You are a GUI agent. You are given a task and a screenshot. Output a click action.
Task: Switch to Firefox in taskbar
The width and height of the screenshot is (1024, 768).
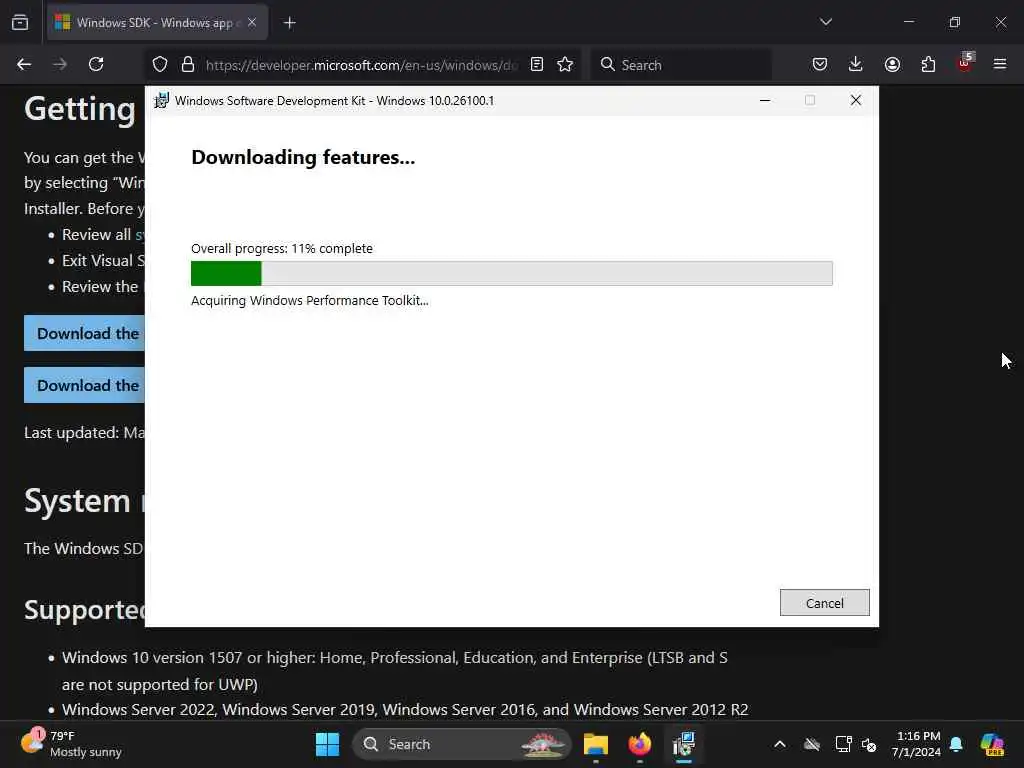640,744
